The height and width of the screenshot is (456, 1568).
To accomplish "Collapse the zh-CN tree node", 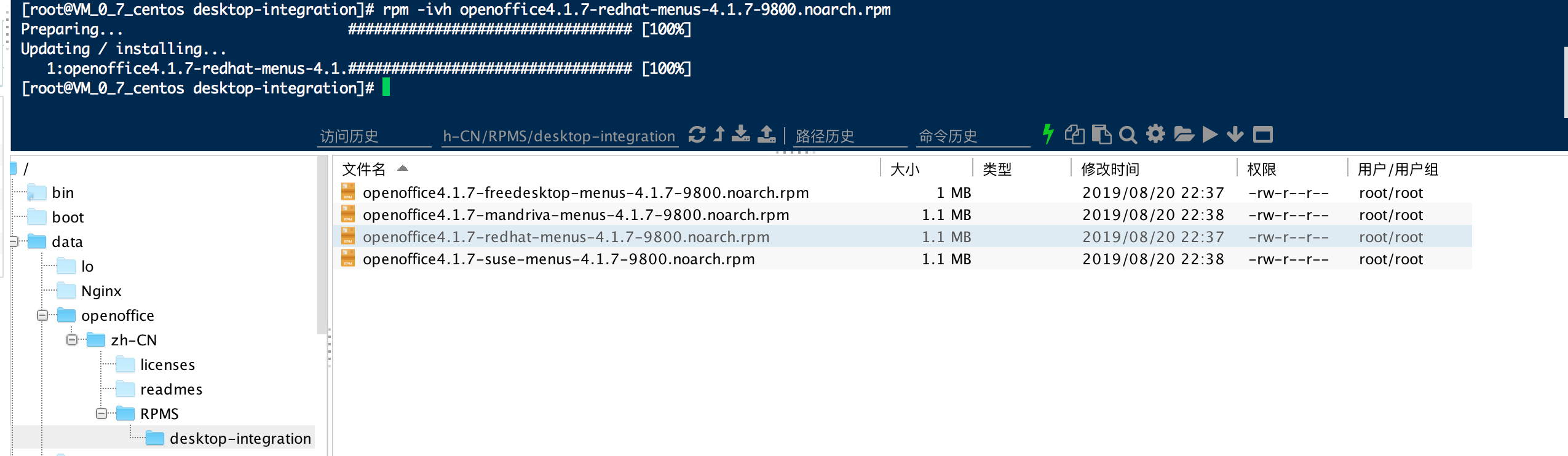I will (72, 340).
